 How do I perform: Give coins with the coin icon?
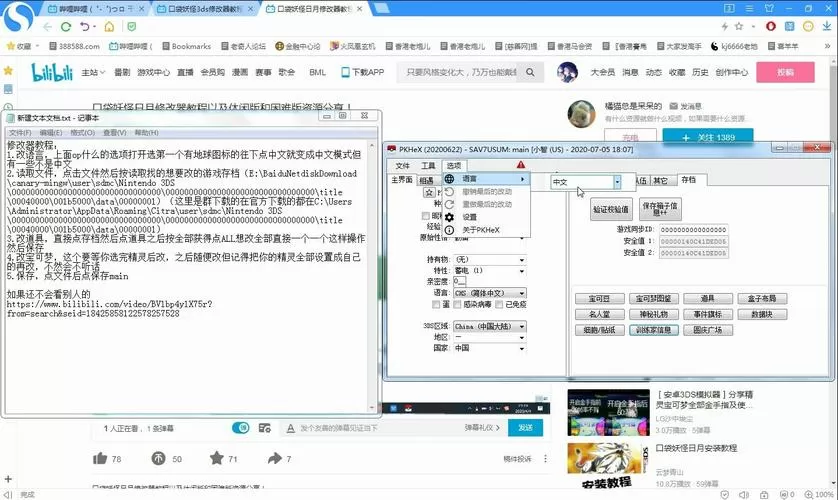158,458
